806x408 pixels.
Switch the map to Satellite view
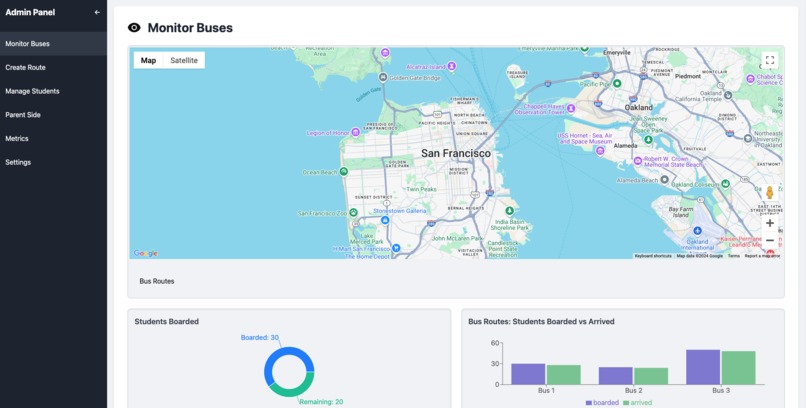(x=184, y=60)
